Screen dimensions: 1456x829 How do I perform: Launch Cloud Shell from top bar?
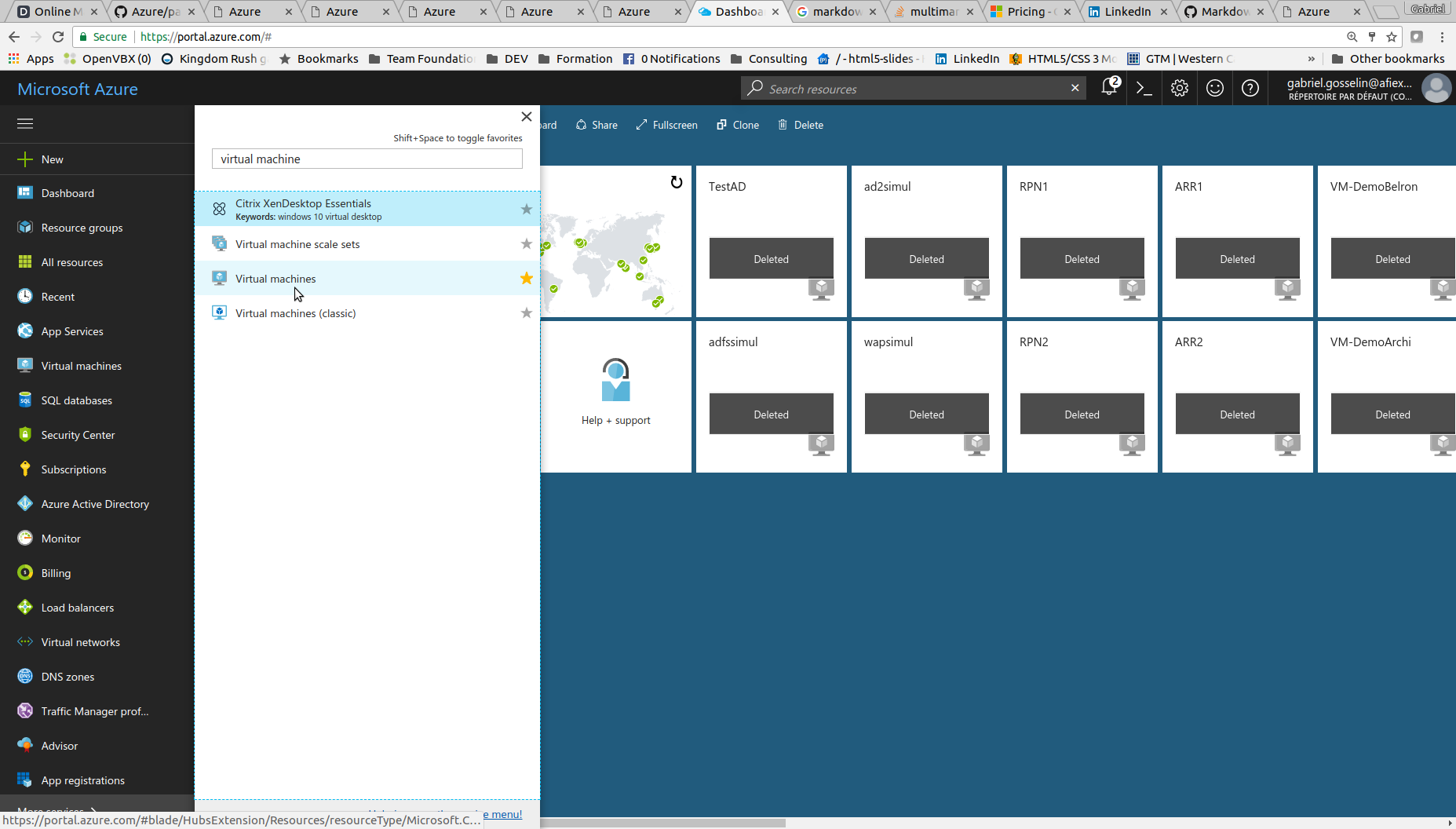tap(1144, 88)
